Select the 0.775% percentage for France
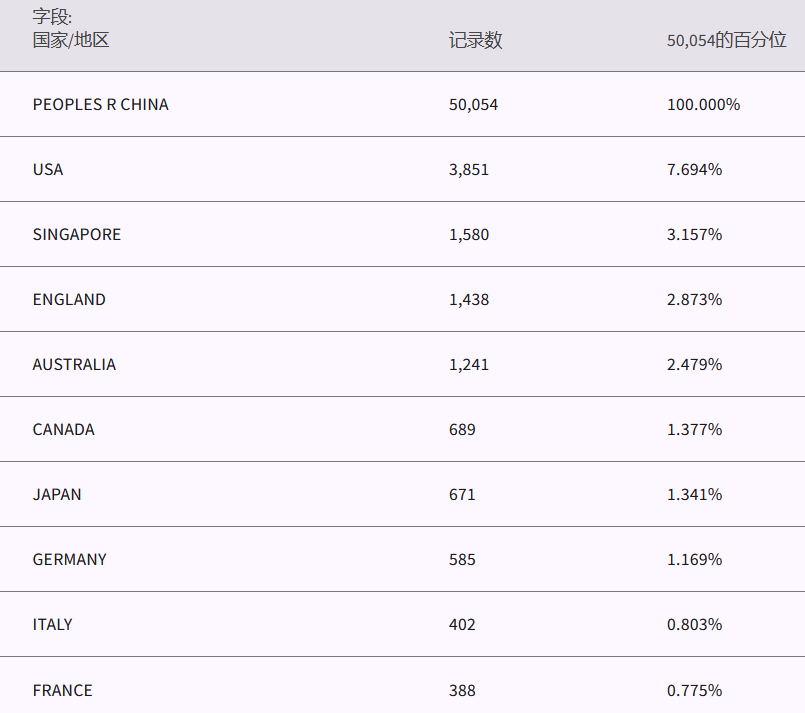805x713 pixels. coord(694,690)
